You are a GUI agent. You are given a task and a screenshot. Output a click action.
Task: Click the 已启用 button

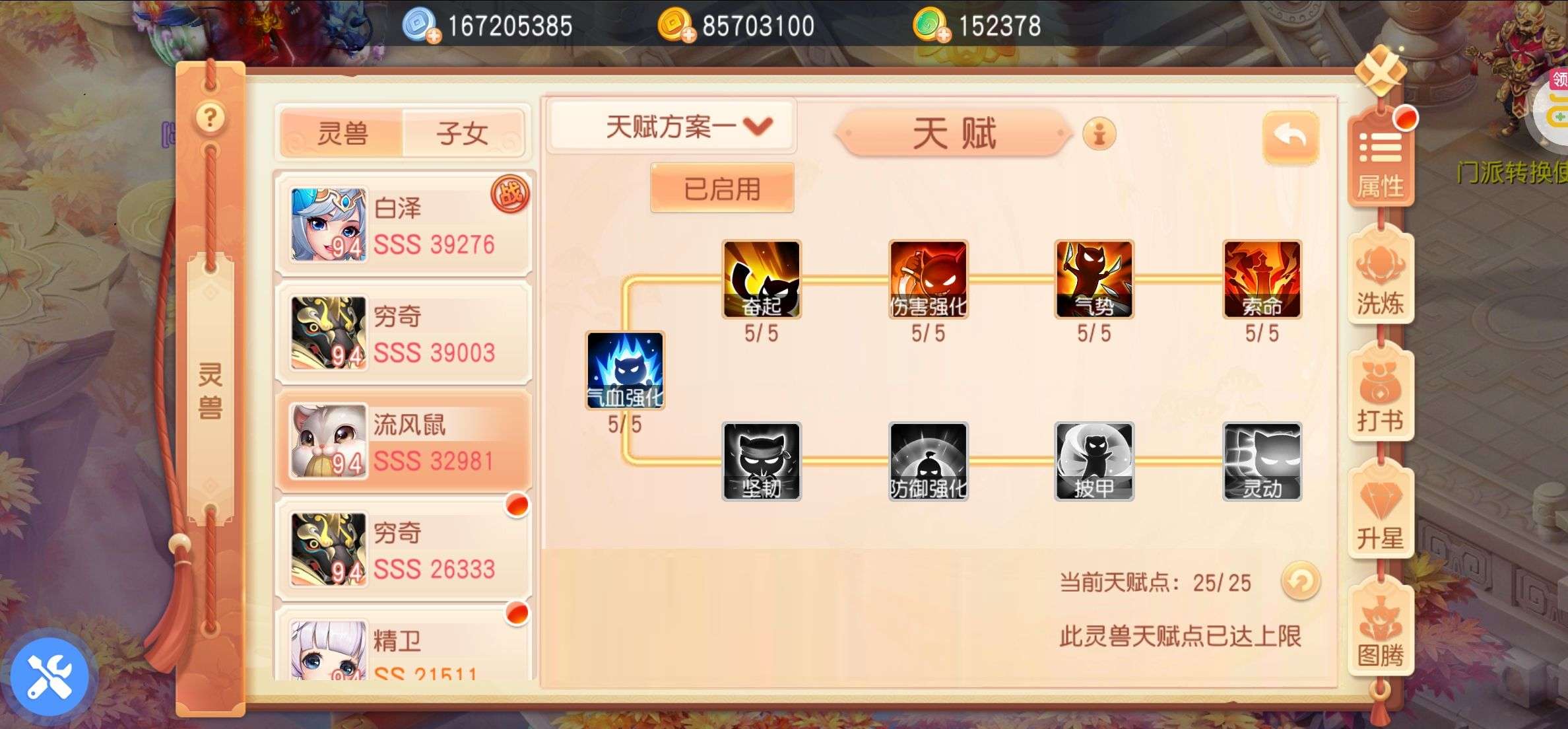tap(722, 189)
